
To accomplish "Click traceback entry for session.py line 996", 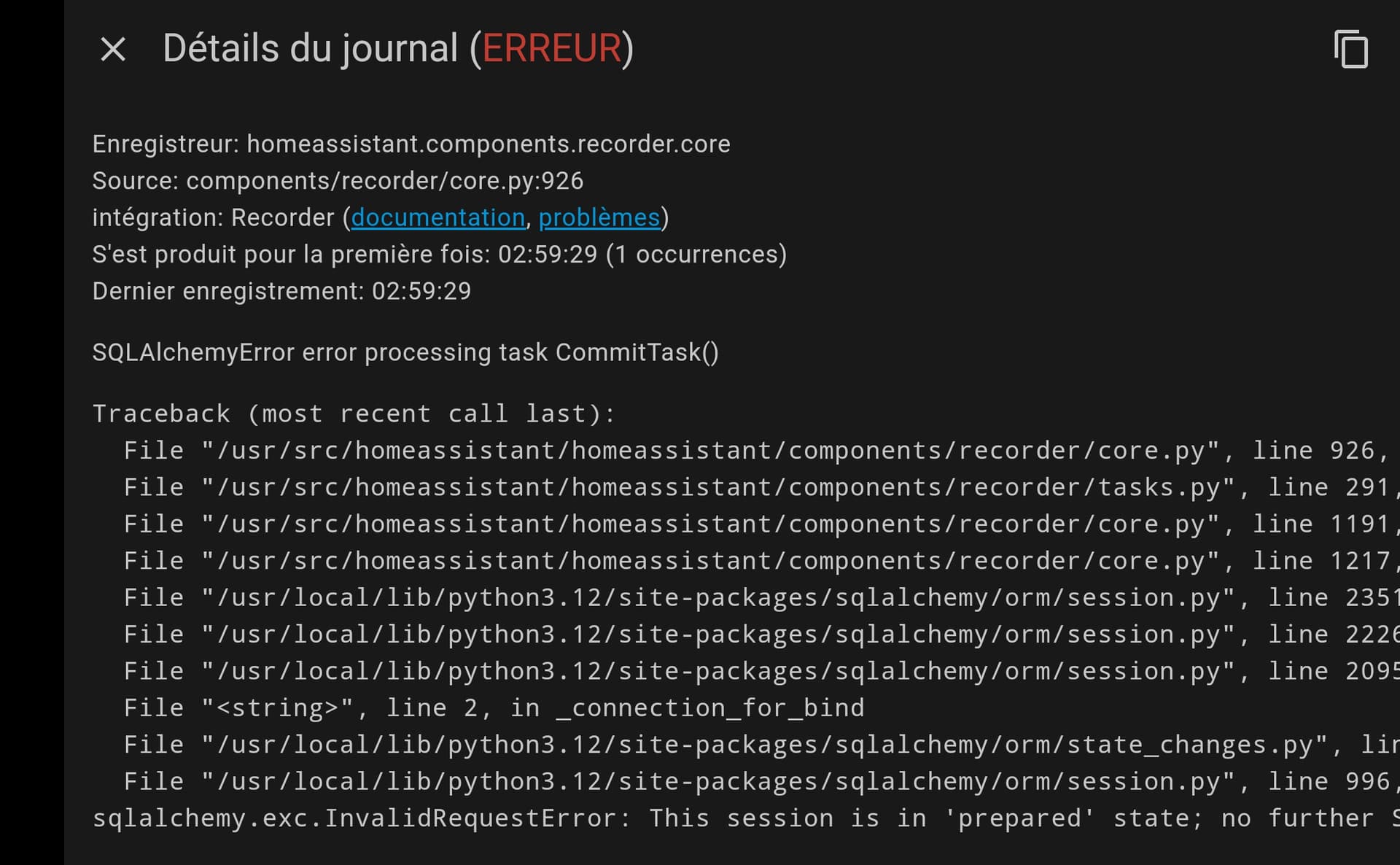I will (x=761, y=781).
